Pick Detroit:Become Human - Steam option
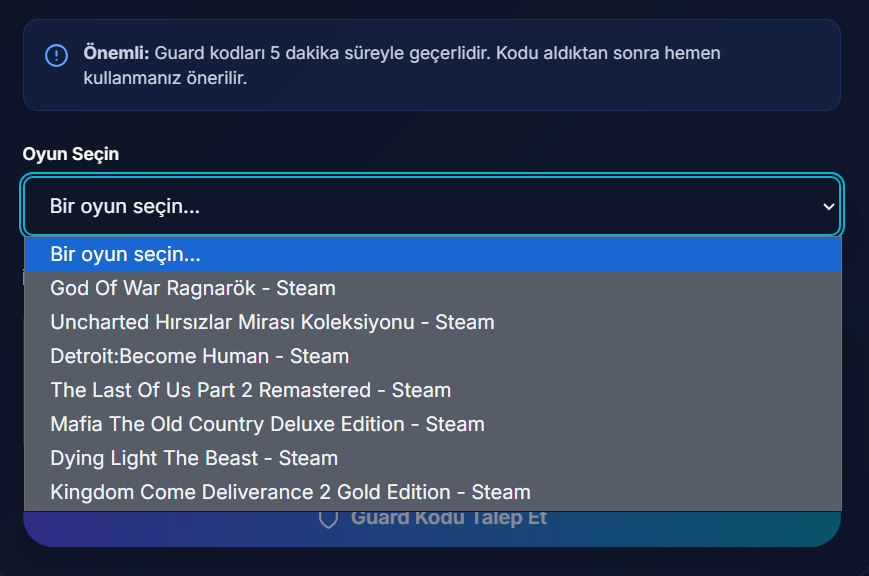 tap(432, 356)
